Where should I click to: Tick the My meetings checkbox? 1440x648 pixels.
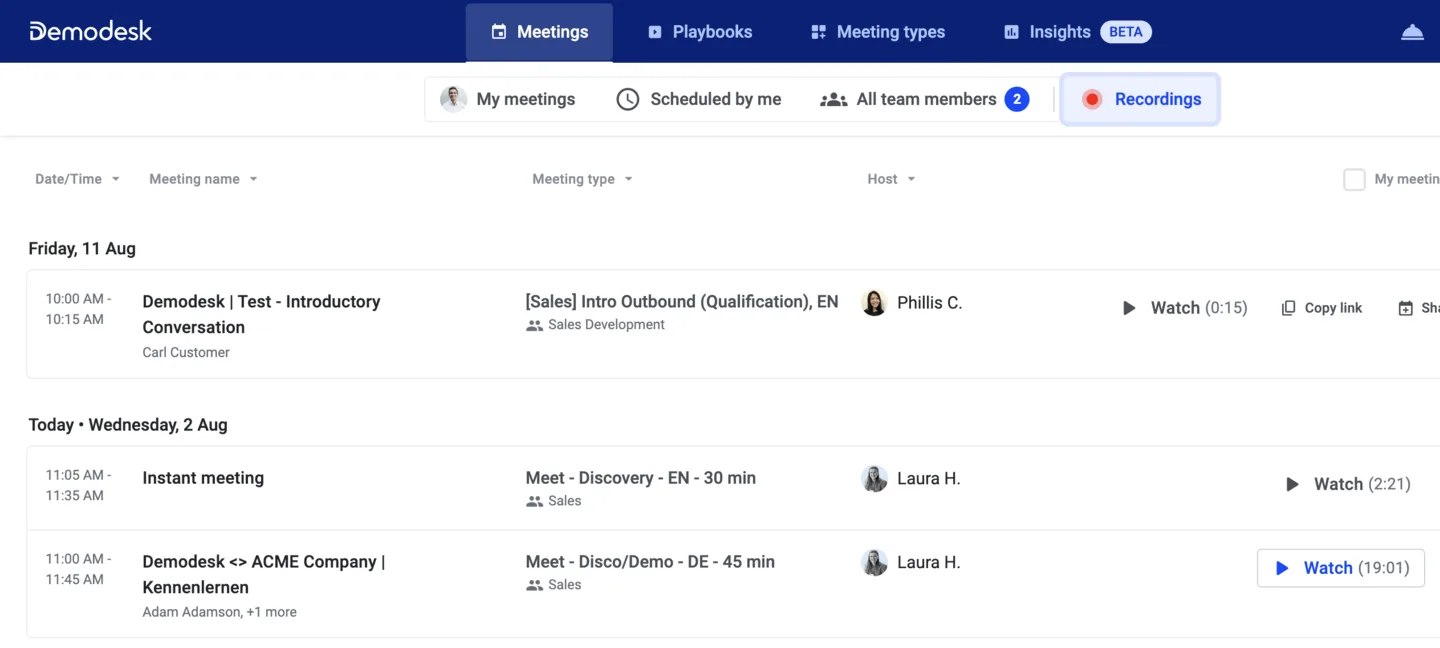pos(1354,180)
